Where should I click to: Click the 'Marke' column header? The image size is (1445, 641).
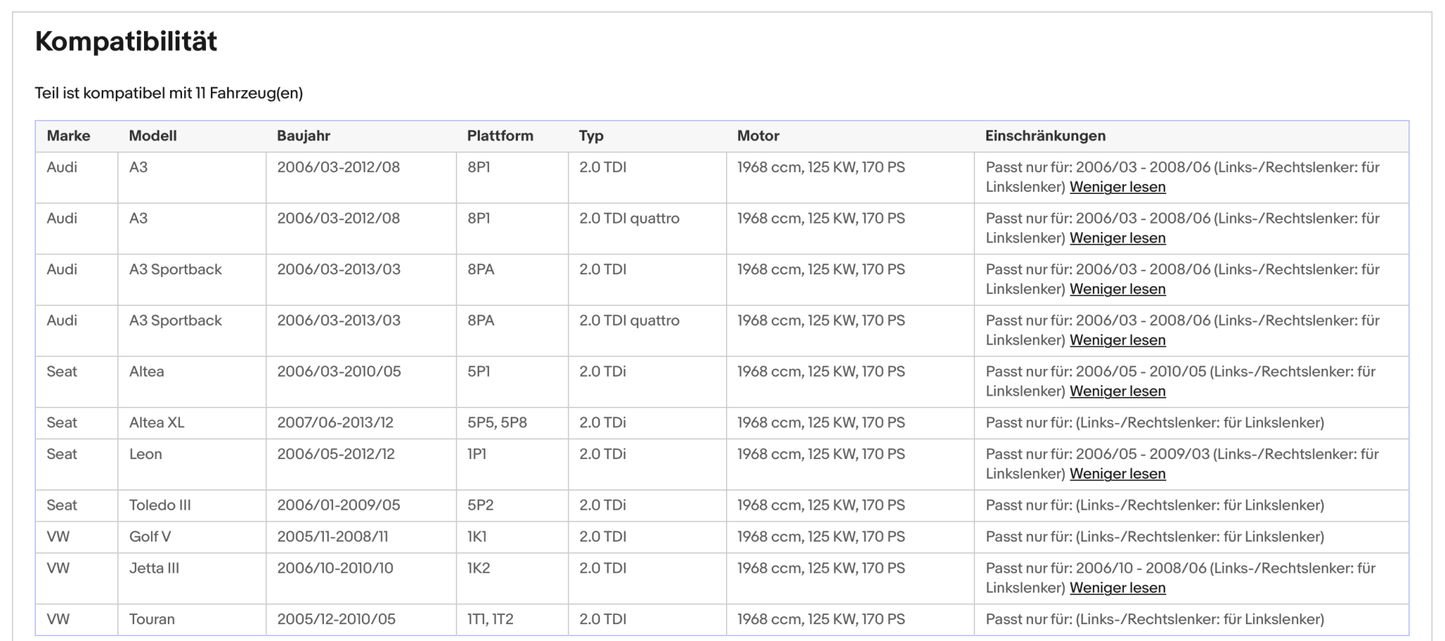tap(68, 136)
